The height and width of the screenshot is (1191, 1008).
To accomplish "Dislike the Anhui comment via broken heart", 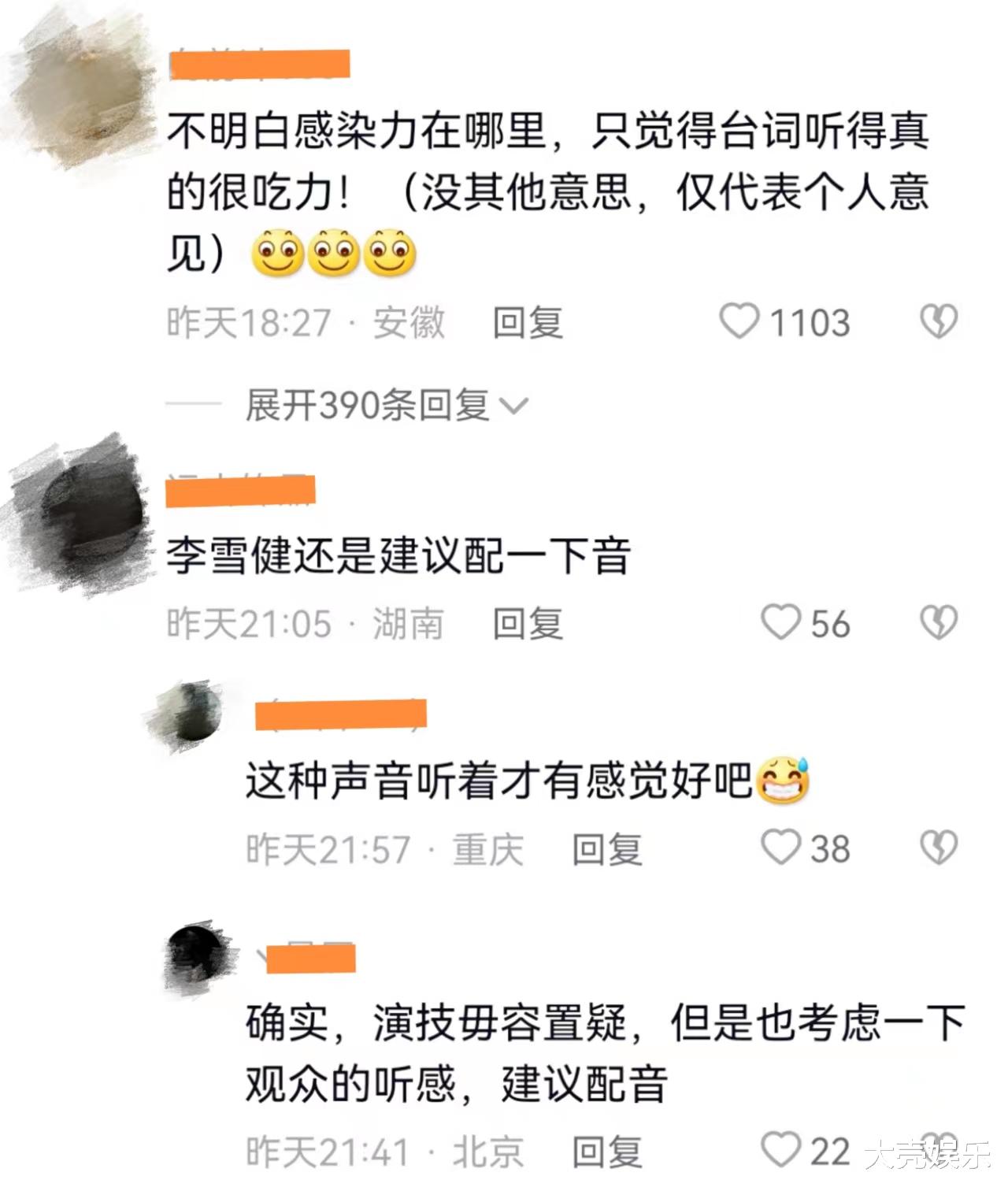I will 939,321.
